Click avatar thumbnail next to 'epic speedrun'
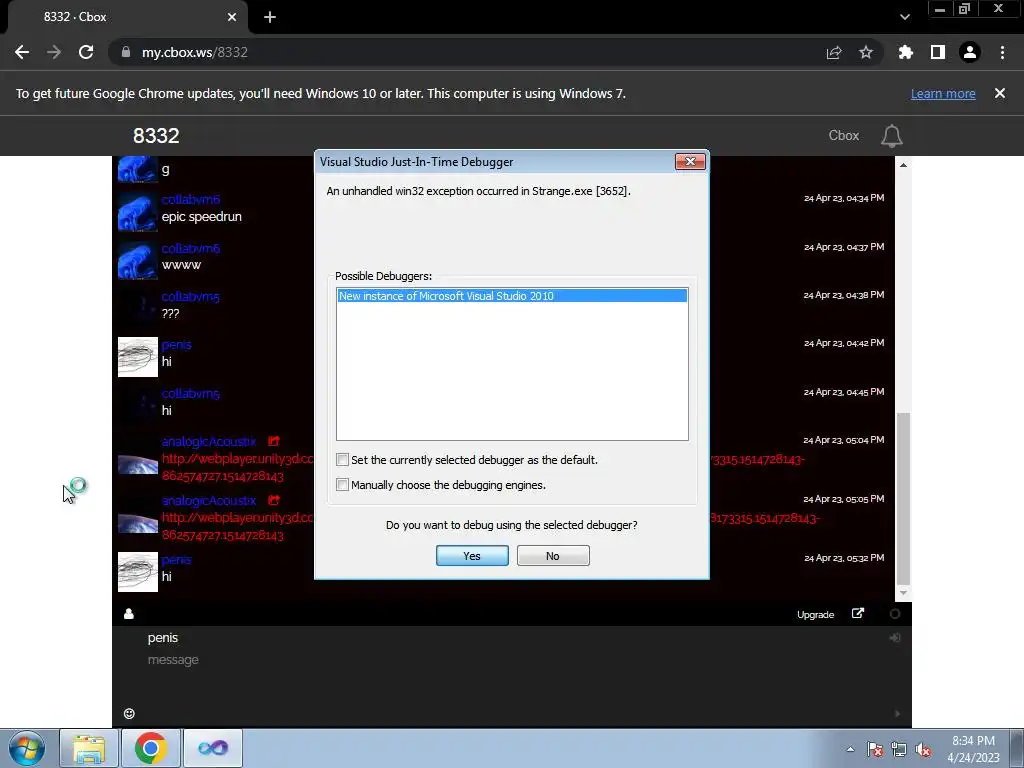The height and width of the screenshot is (768, 1024). pos(138,212)
